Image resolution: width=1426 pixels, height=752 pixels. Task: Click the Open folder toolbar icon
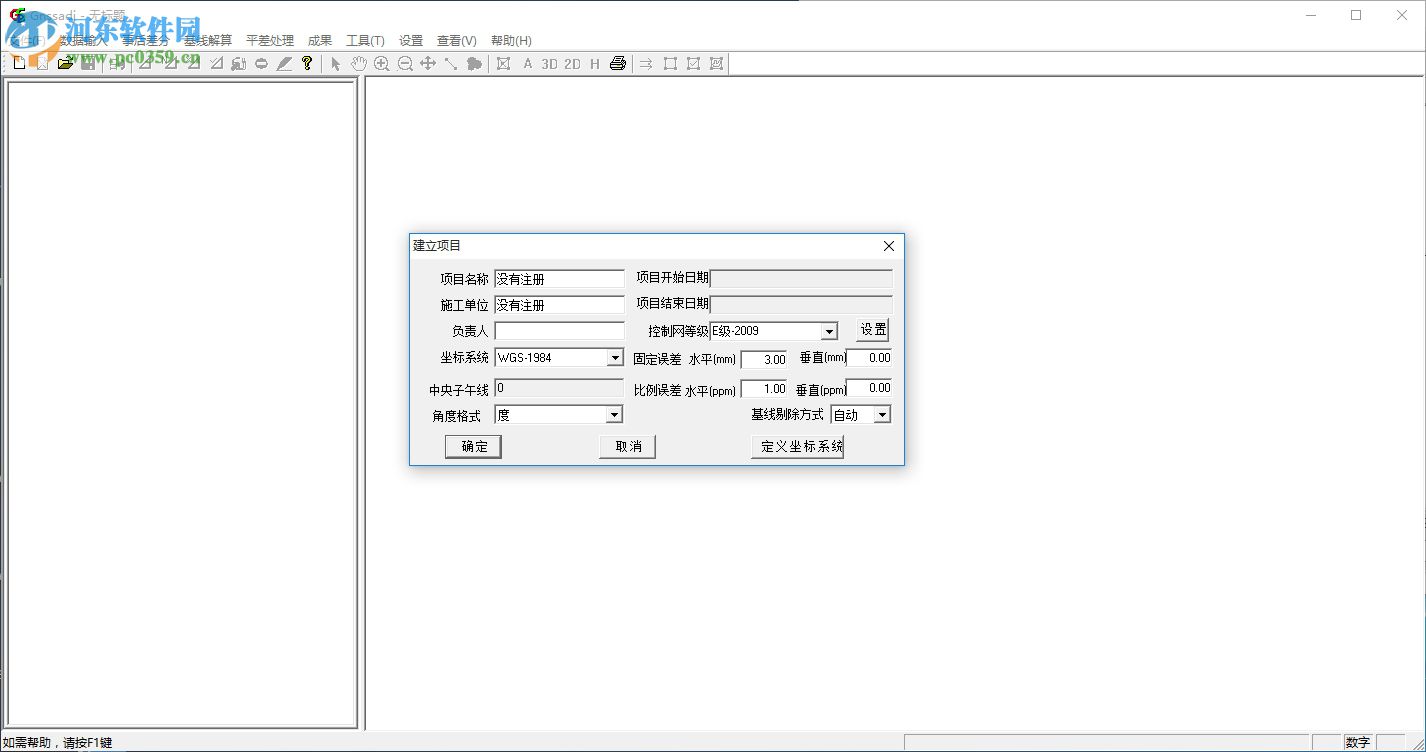[x=65, y=64]
